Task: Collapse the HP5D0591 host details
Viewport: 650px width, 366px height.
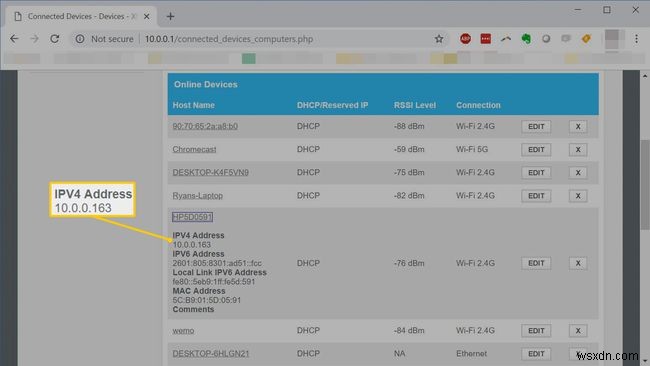Action: point(192,217)
